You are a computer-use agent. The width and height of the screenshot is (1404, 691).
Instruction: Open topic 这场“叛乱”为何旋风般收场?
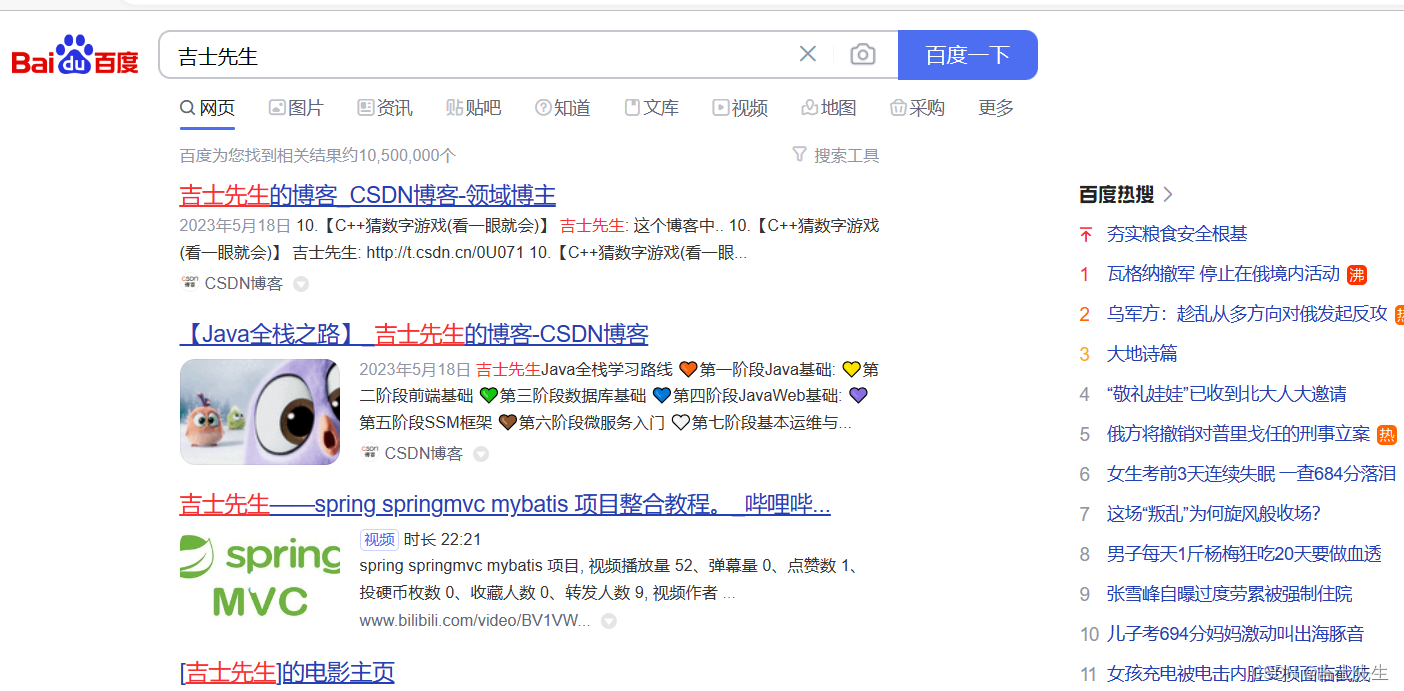click(x=1214, y=514)
